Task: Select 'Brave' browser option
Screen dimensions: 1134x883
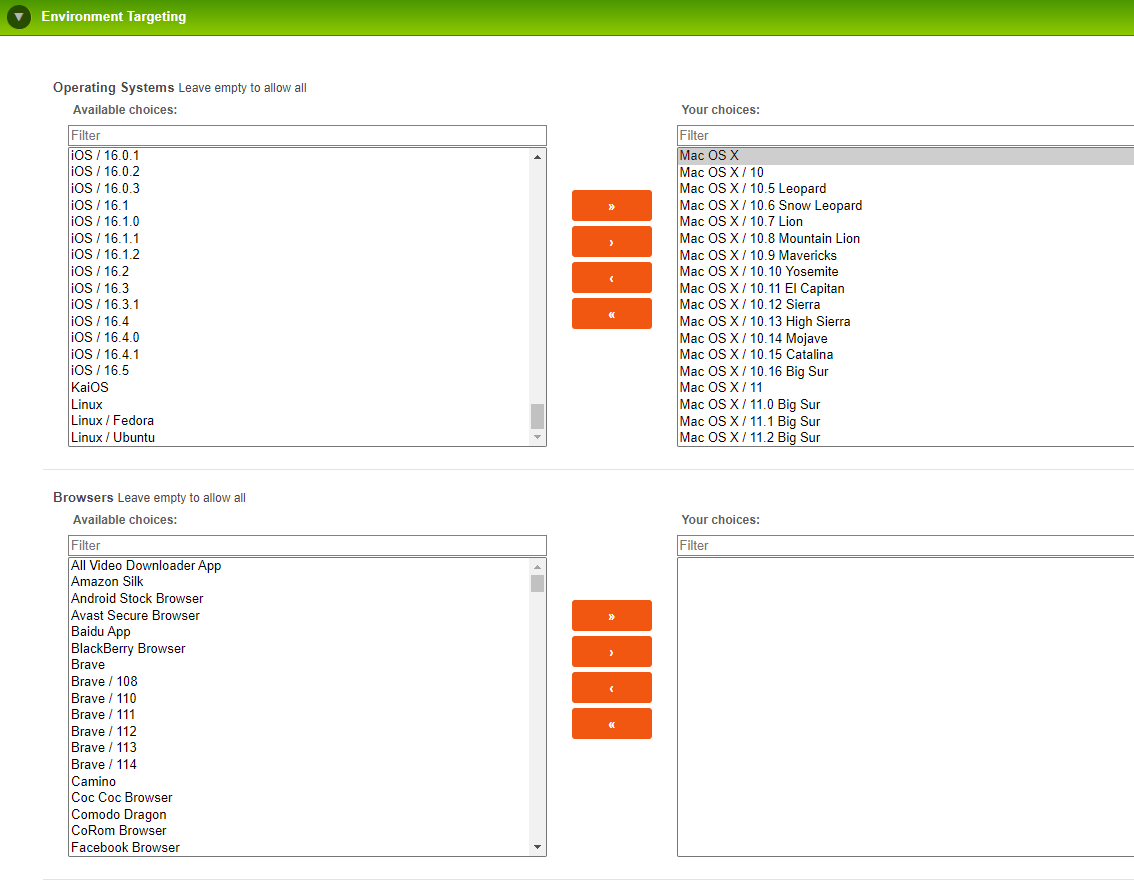Action: coord(299,665)
